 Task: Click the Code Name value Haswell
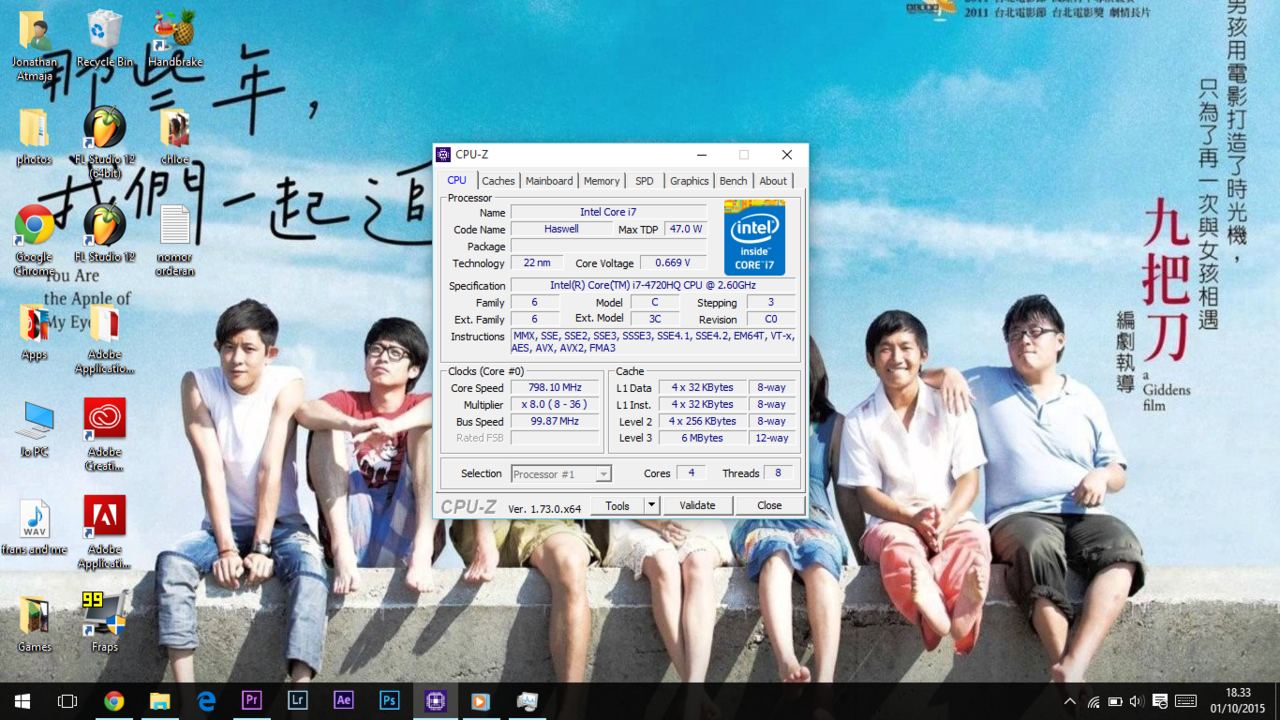click(x=561, y=229)
